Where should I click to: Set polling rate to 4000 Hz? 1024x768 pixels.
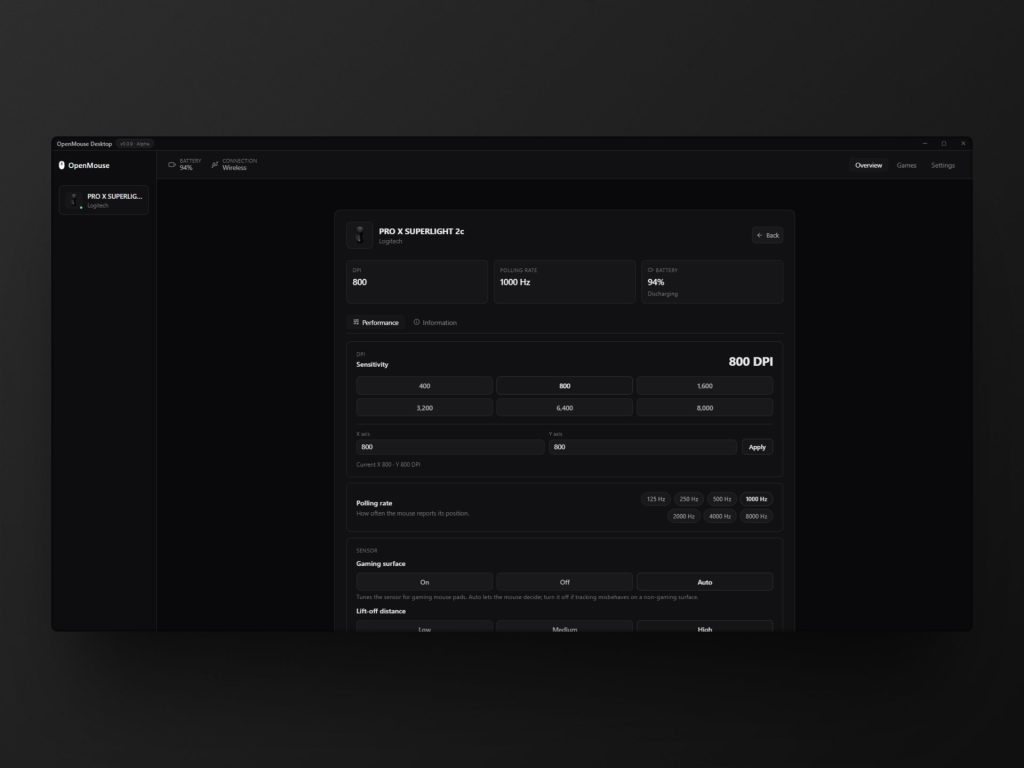(x=720, y=516)
